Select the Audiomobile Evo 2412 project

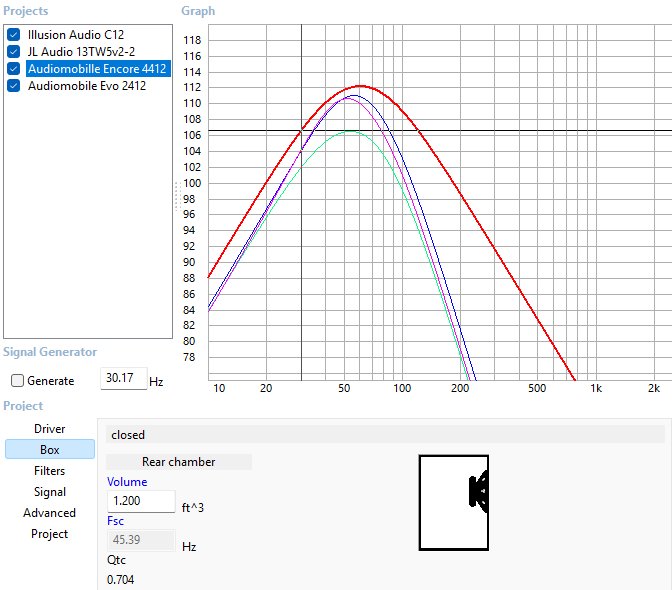coord(87,86)
